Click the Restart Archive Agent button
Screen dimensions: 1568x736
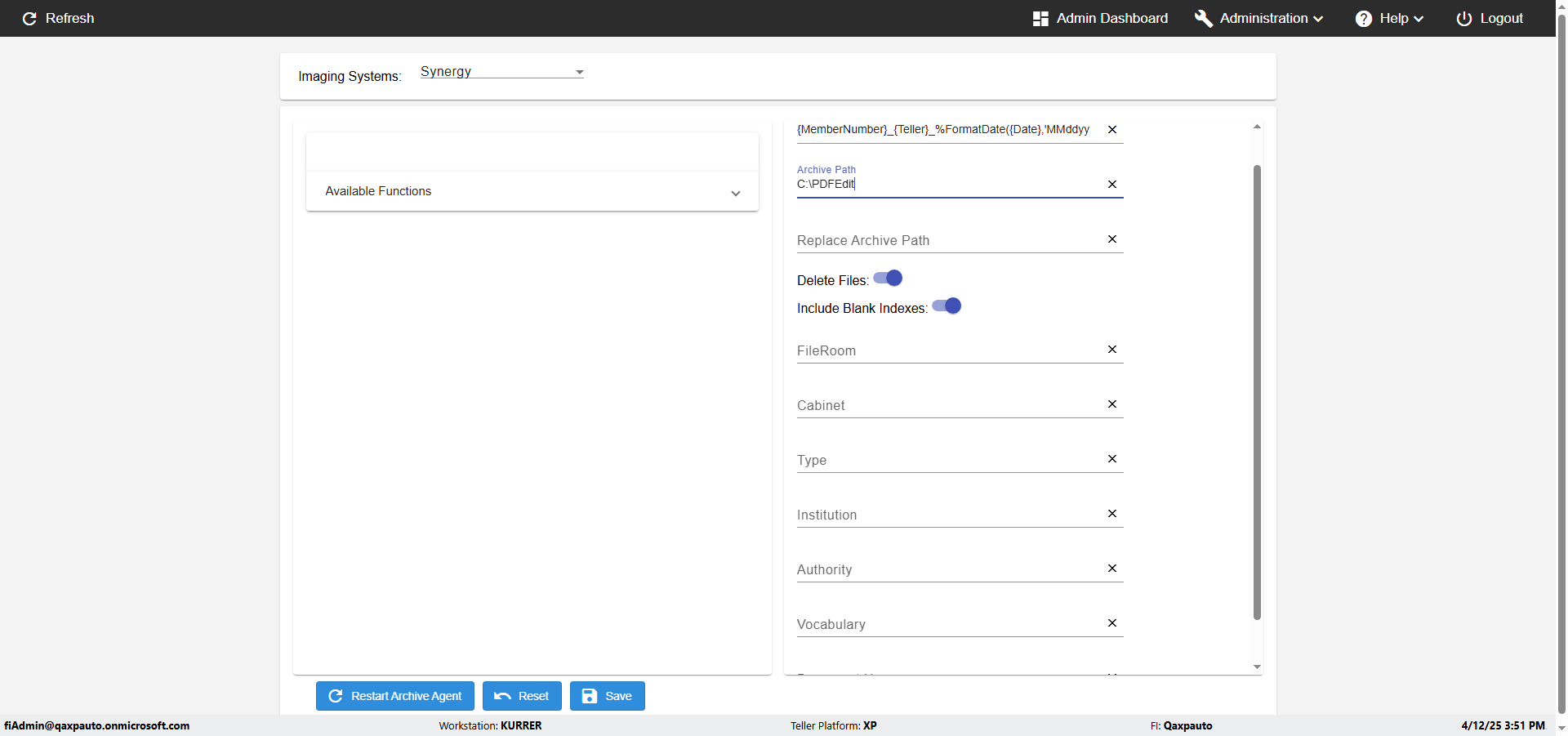[x=395, y=696]
